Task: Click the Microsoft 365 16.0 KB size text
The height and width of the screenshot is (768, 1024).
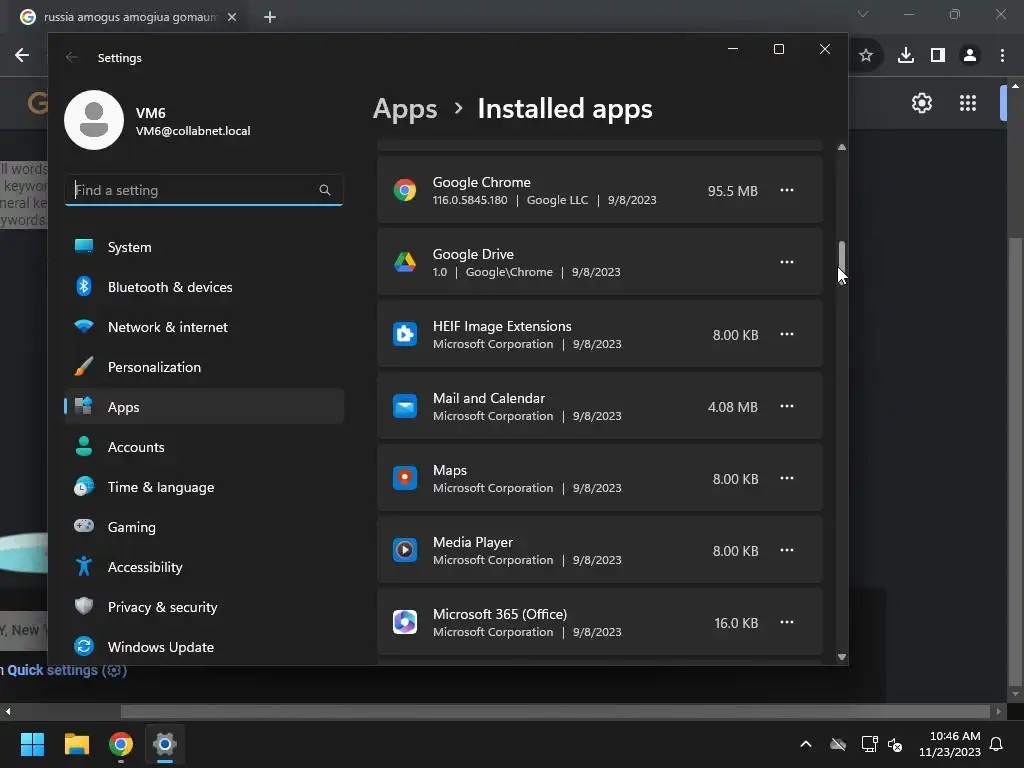Action: coord(736,623)
